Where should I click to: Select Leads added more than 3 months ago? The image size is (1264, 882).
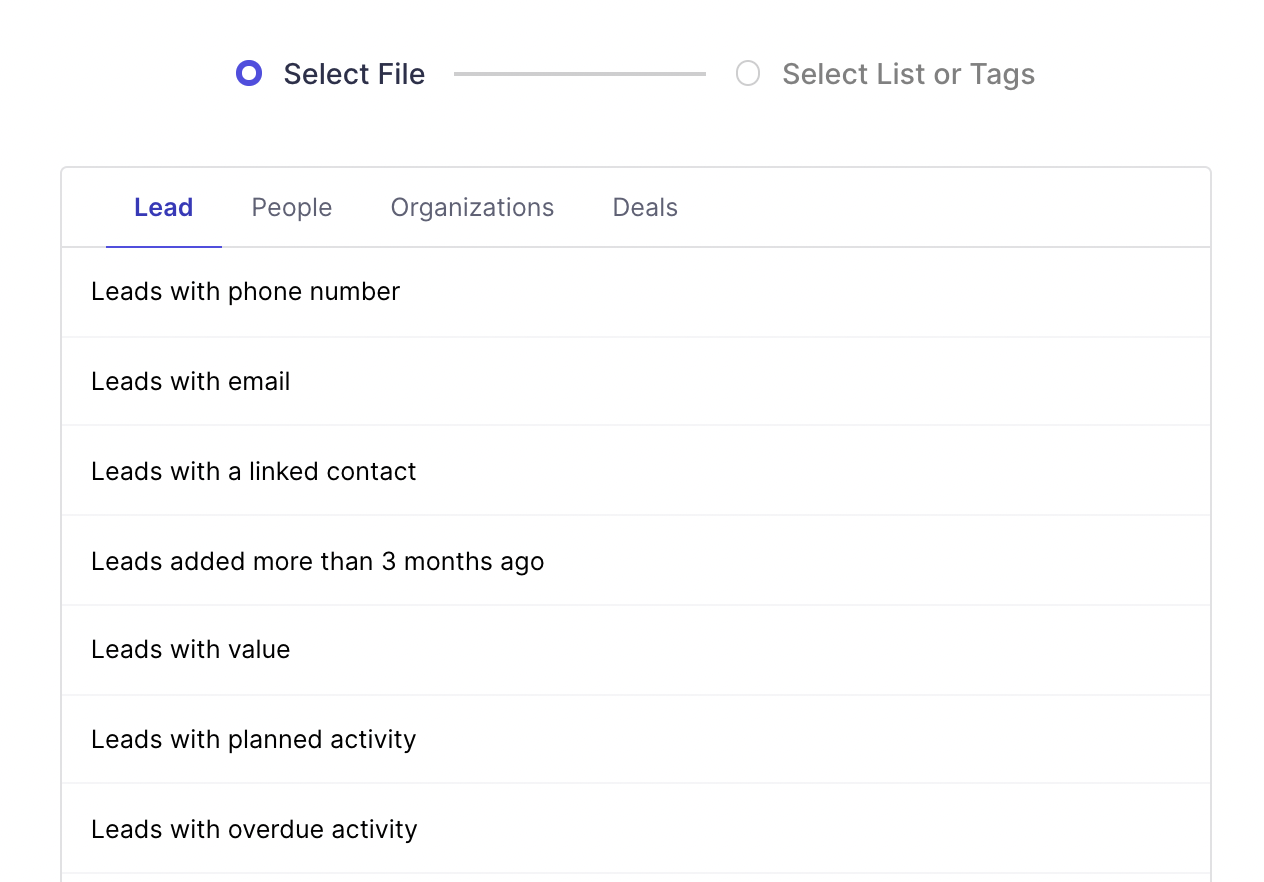tap(318, 561)
